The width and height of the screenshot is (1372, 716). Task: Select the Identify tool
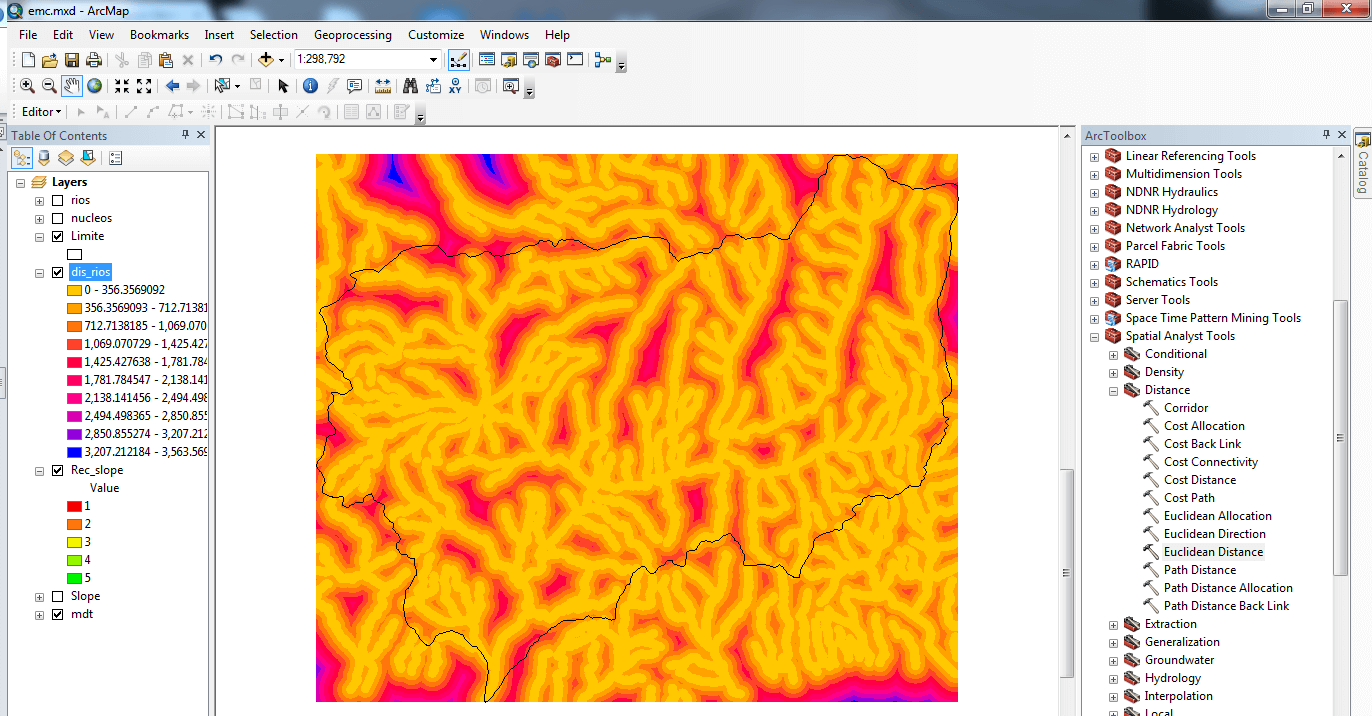pyautogui.click(x=310, y=86)
